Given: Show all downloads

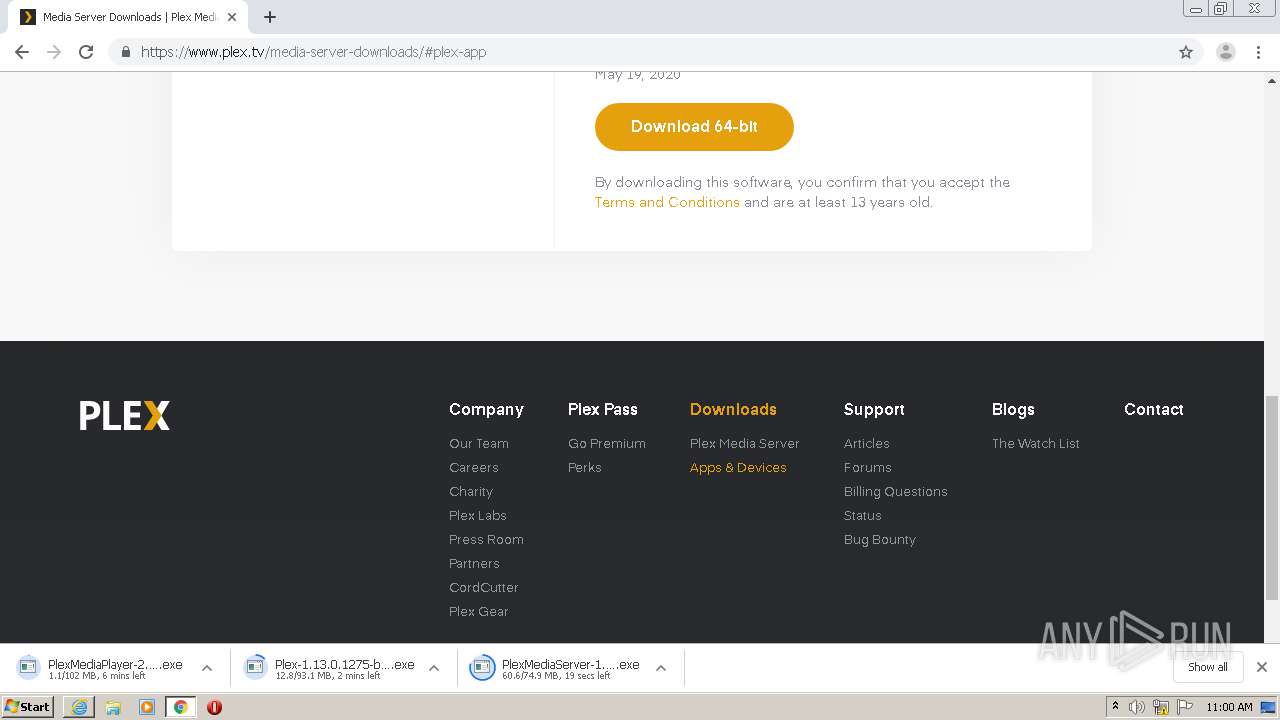Looking at the screenshot, I should [x=1208, y=667].
